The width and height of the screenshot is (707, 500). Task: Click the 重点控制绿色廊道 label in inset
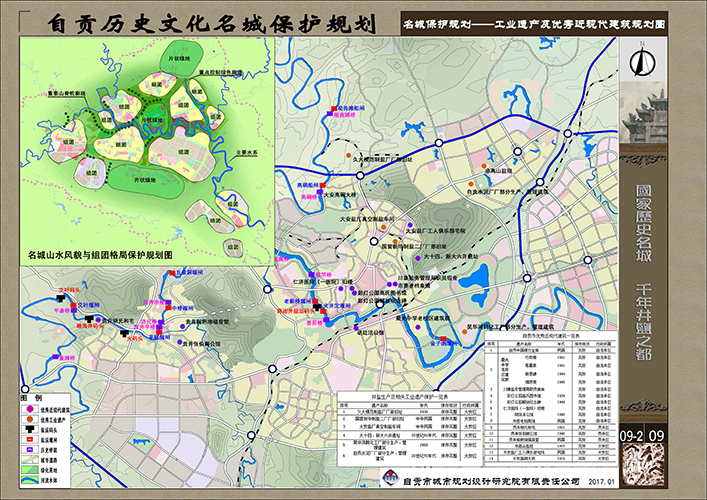pos(221,72)
